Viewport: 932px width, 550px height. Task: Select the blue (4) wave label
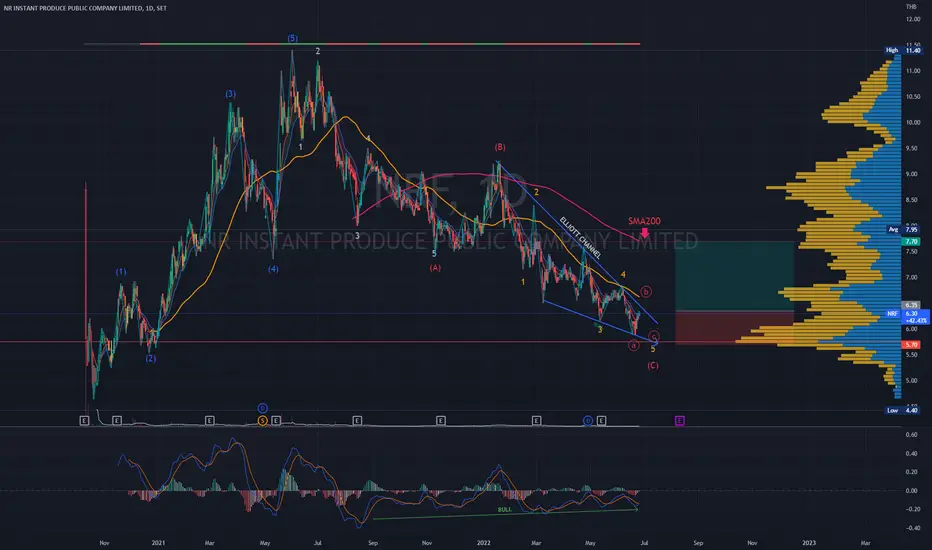click(x=273, y=269)
